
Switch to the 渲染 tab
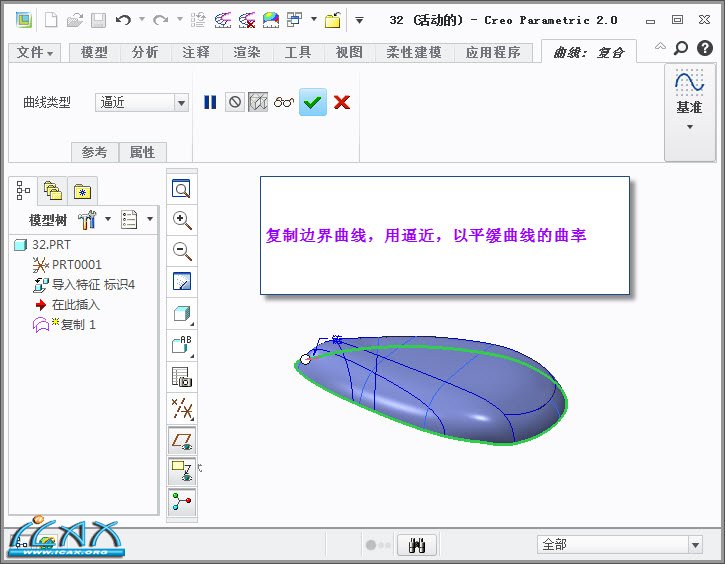click(x=247, y=52)
